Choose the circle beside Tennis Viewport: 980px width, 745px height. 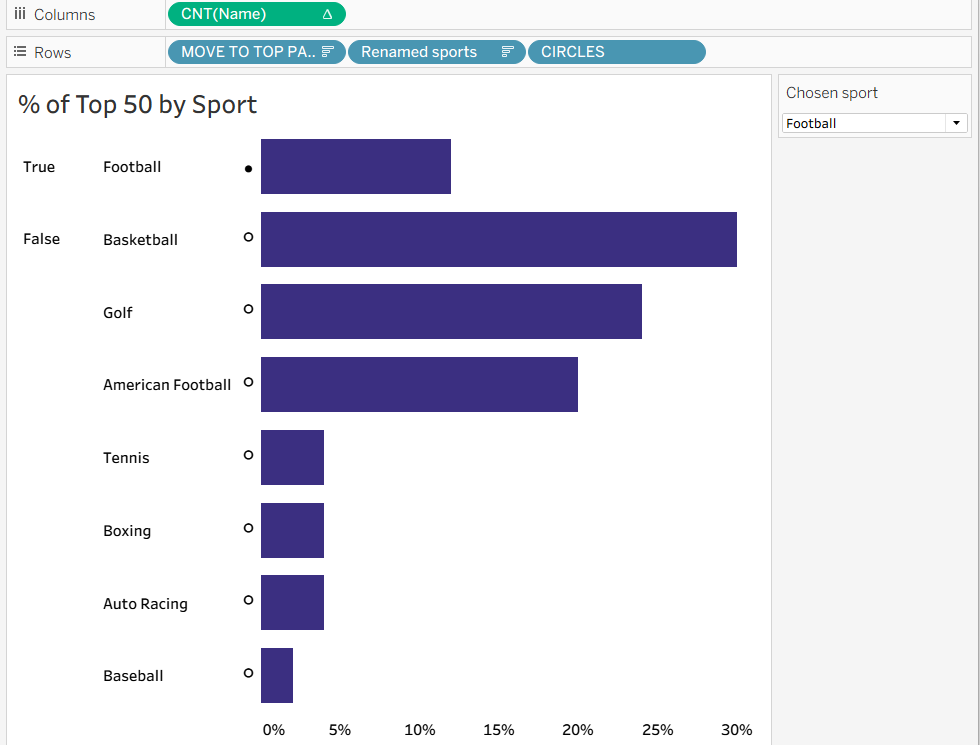248,455
